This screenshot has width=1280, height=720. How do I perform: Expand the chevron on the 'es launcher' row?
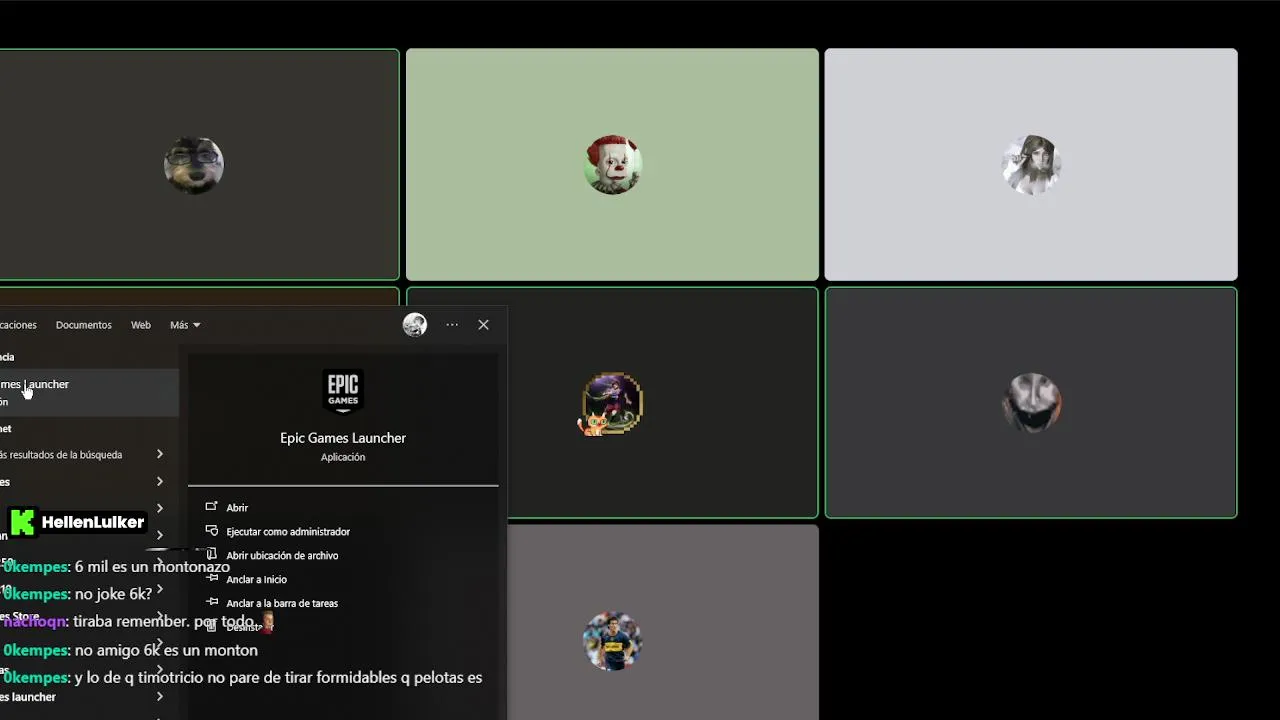tap(160, 696)
